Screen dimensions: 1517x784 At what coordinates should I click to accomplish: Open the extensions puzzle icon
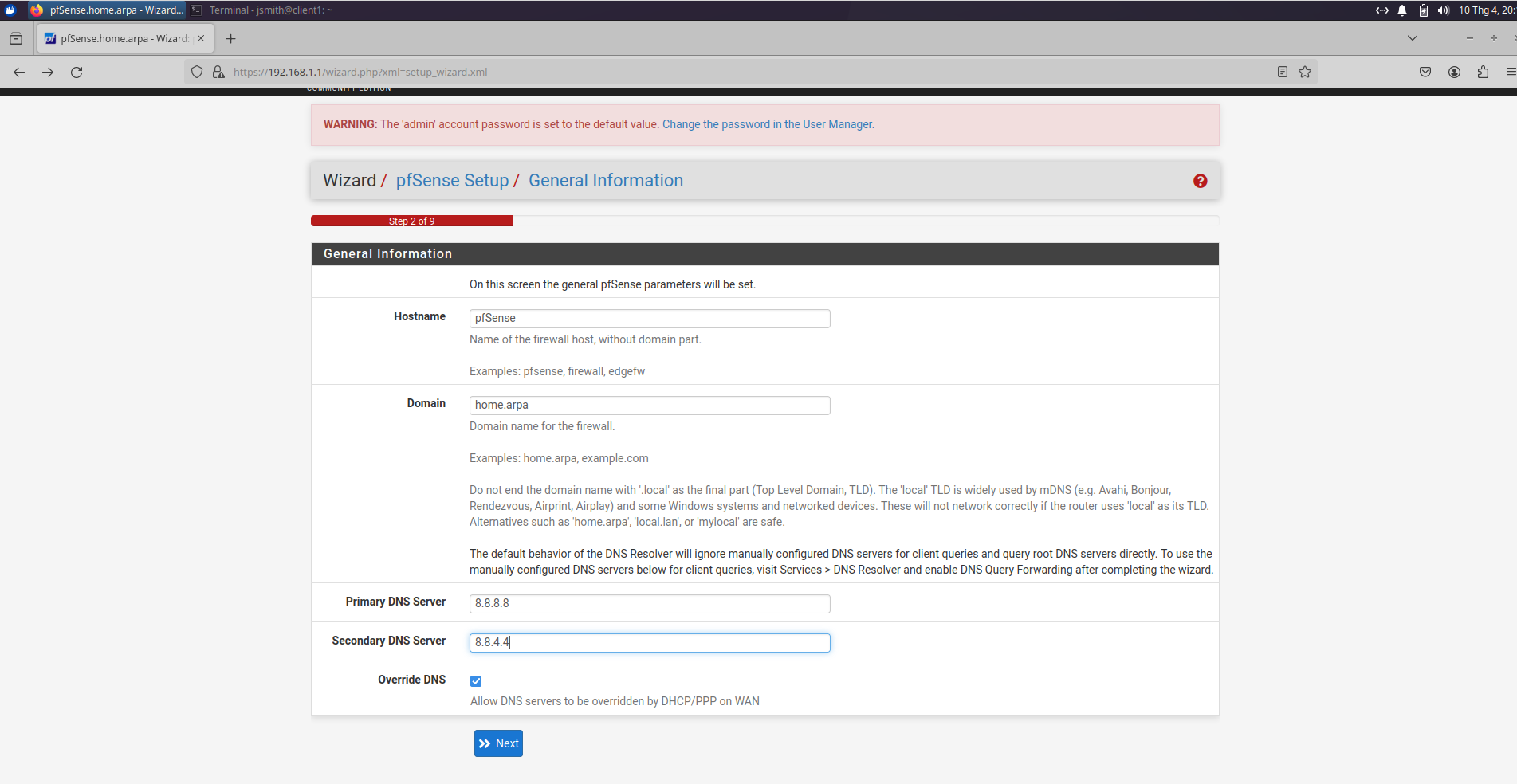tap(1483, 72)
